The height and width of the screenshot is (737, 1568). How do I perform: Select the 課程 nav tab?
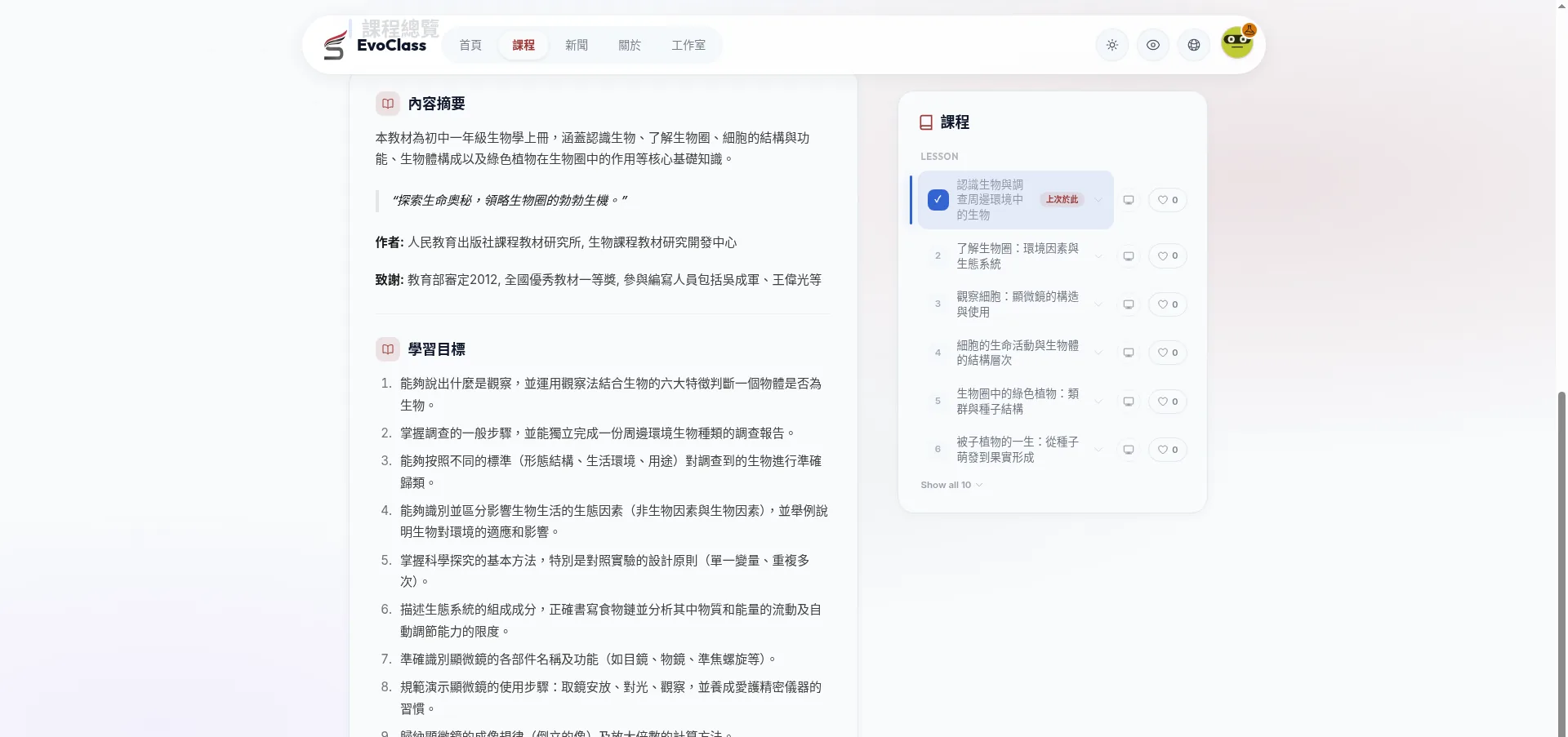523,45
